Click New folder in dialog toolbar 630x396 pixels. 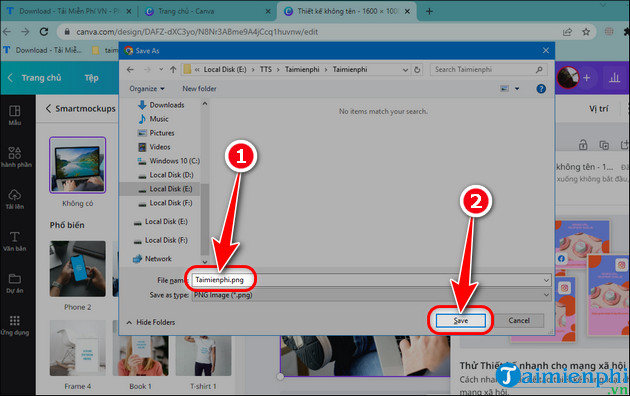(199, 88)
